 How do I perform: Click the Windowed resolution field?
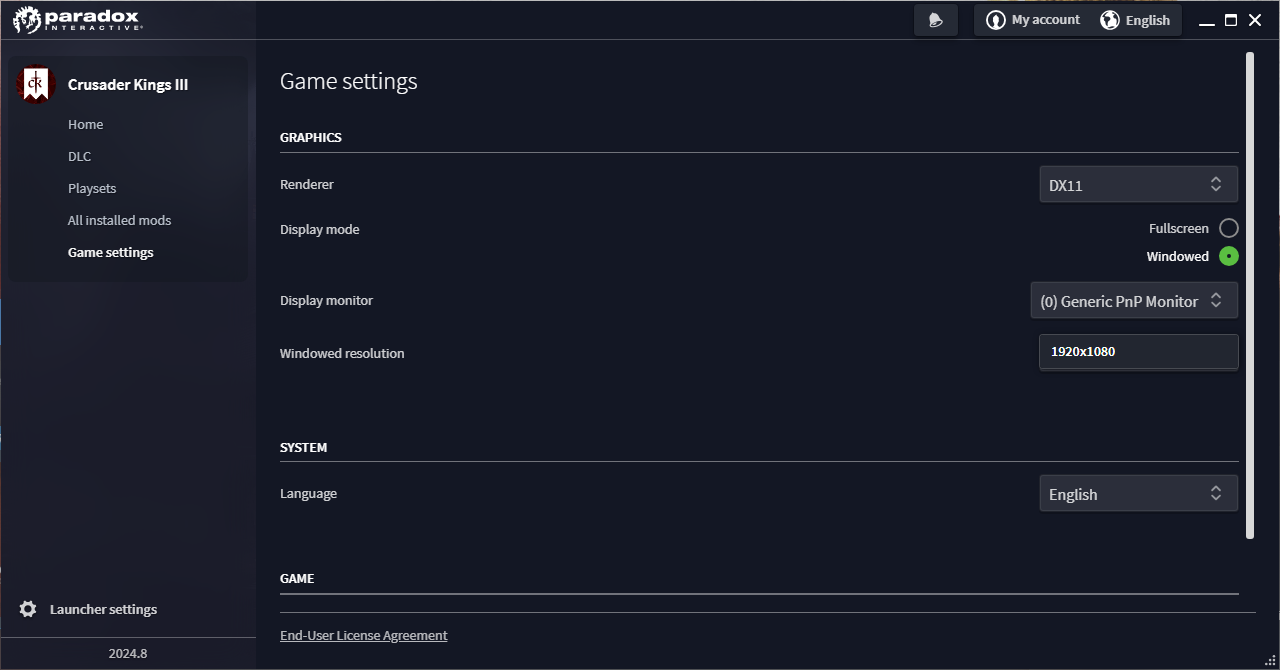tap(1138, 352)
